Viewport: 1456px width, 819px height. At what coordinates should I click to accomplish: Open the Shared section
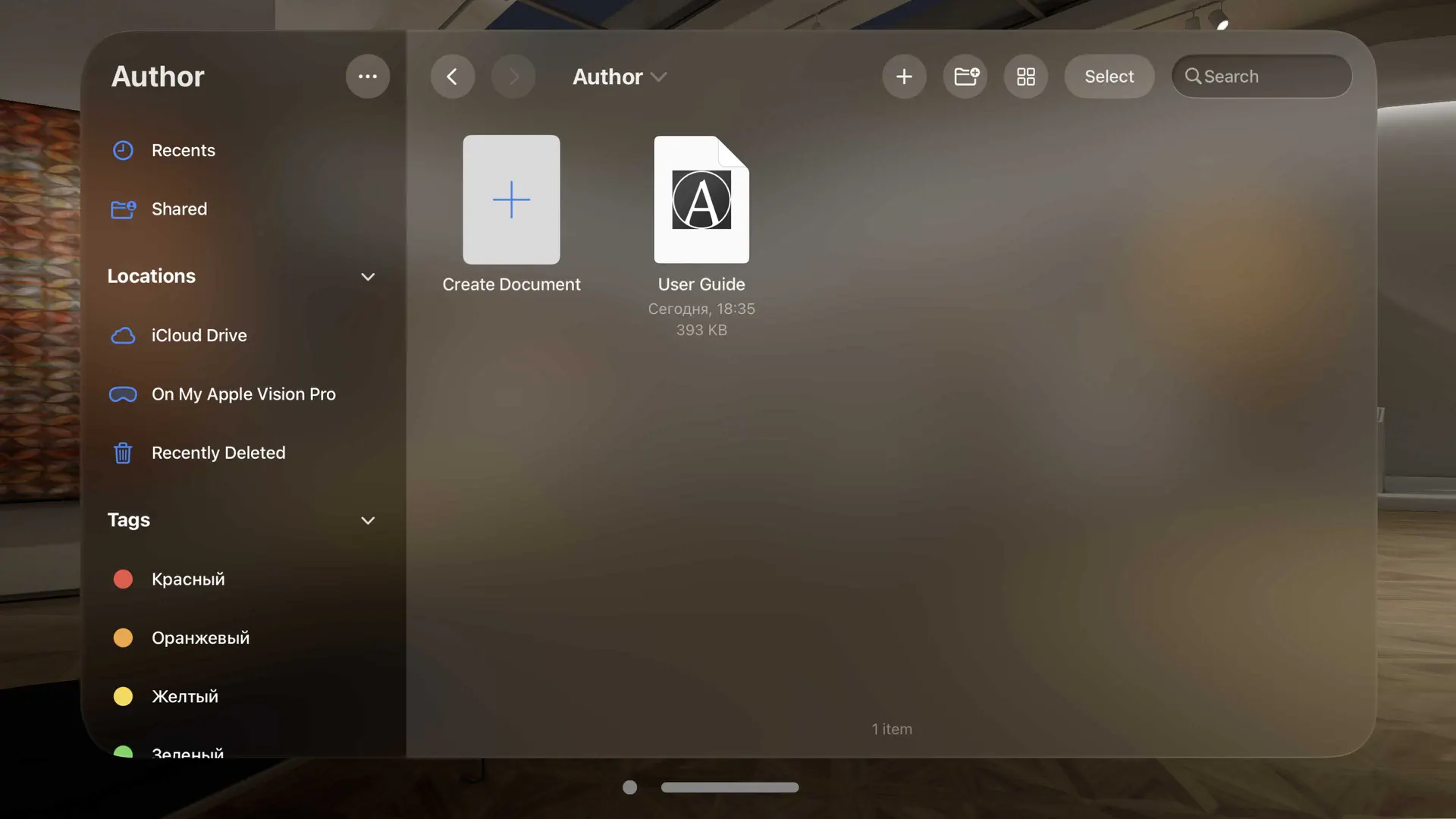179,209
